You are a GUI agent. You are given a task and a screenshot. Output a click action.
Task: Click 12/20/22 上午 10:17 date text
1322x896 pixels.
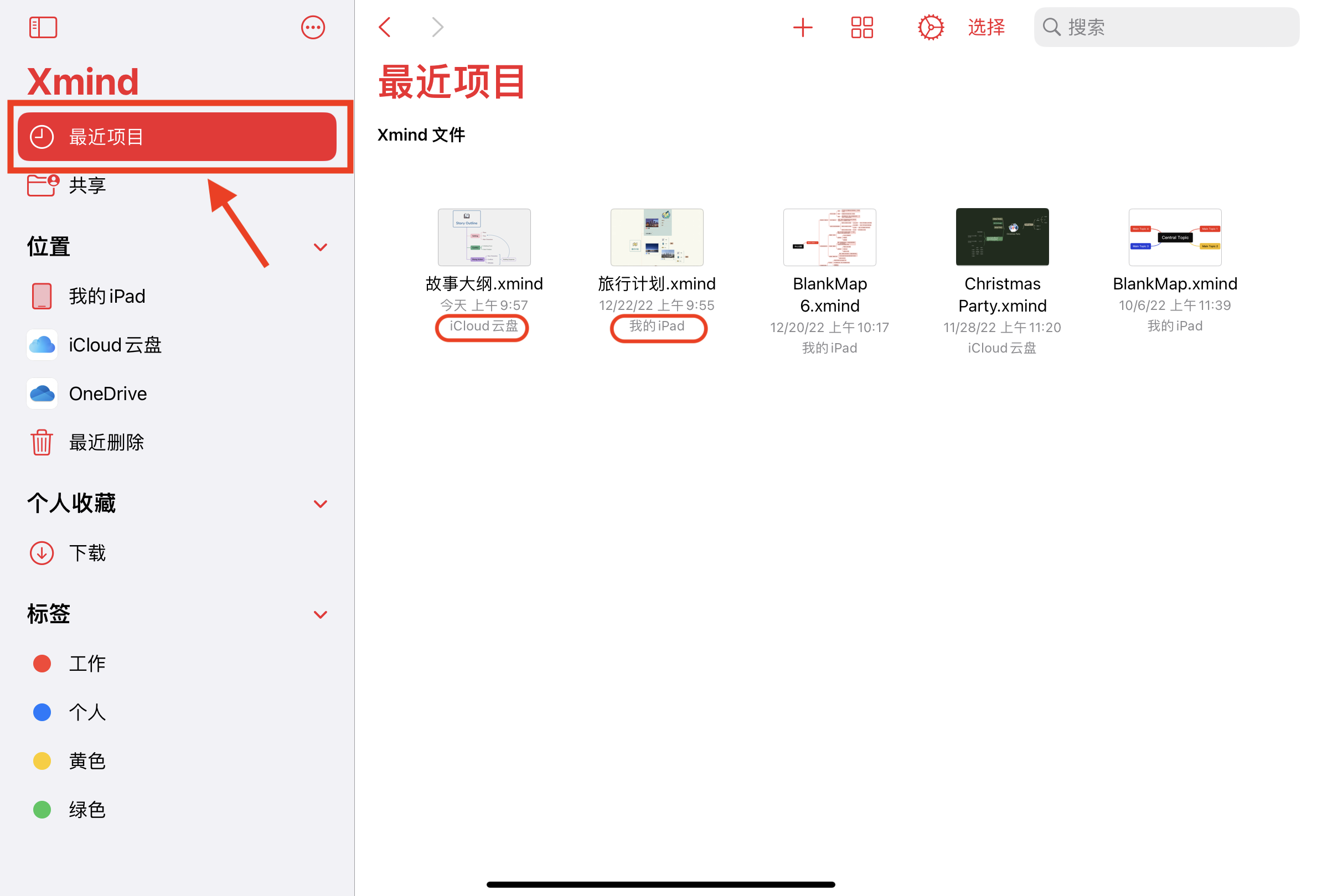tap(829, 328)
